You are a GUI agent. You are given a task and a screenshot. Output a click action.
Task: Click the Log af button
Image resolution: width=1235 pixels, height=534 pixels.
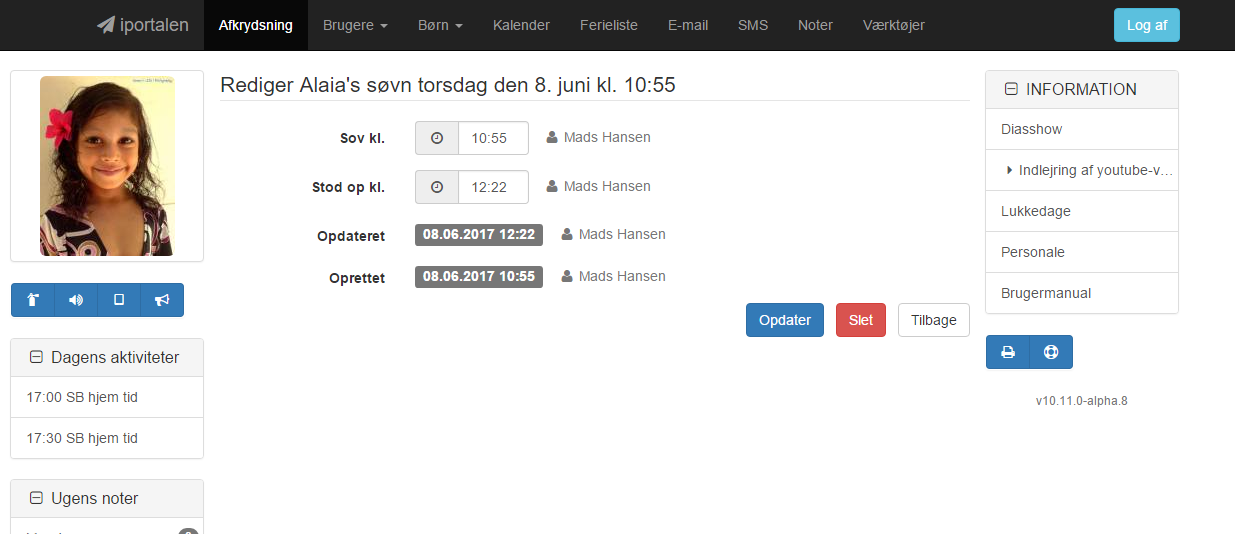click(1147, 25)
